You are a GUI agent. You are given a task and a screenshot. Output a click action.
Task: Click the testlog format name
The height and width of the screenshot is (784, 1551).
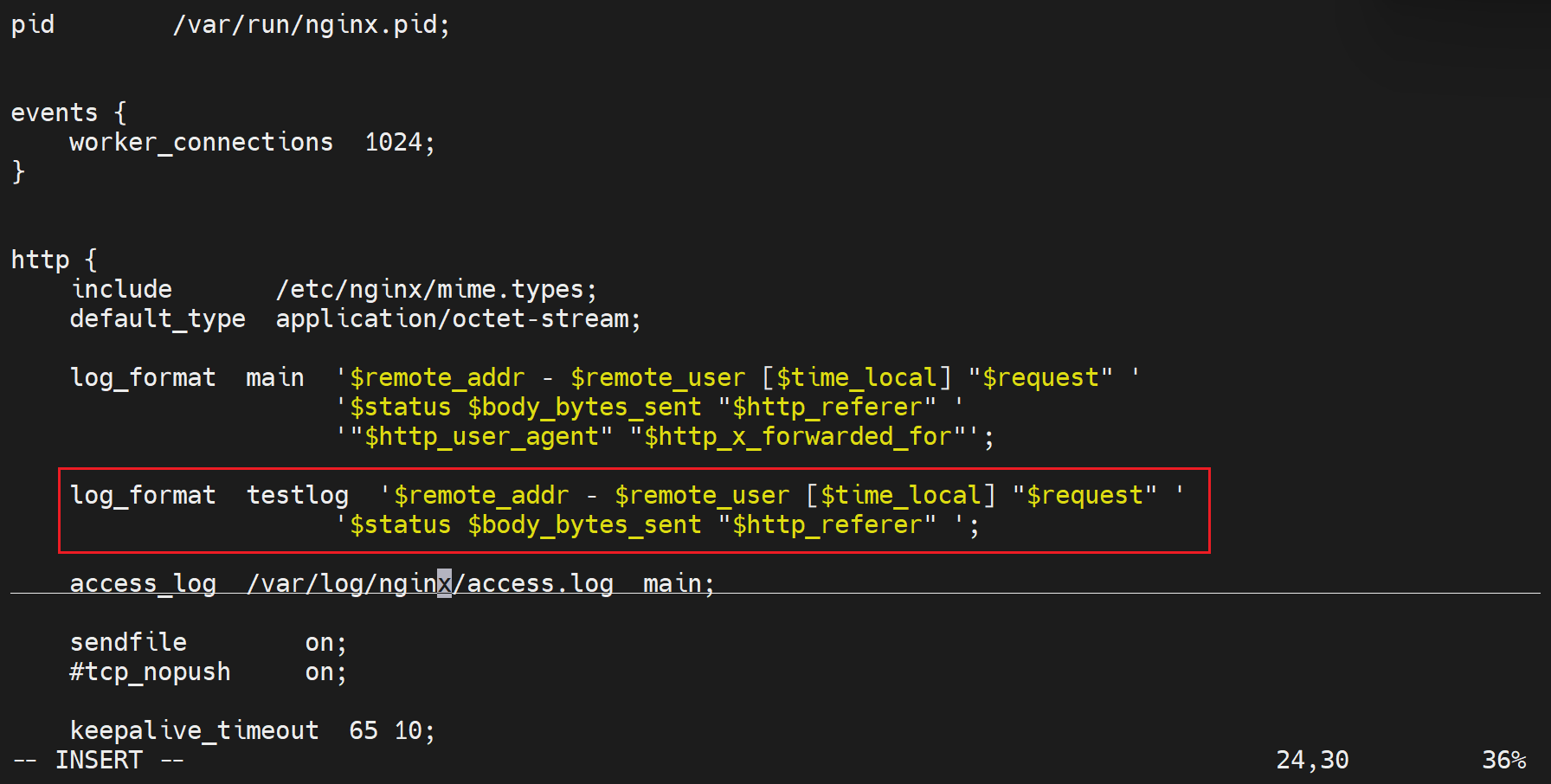297,495
